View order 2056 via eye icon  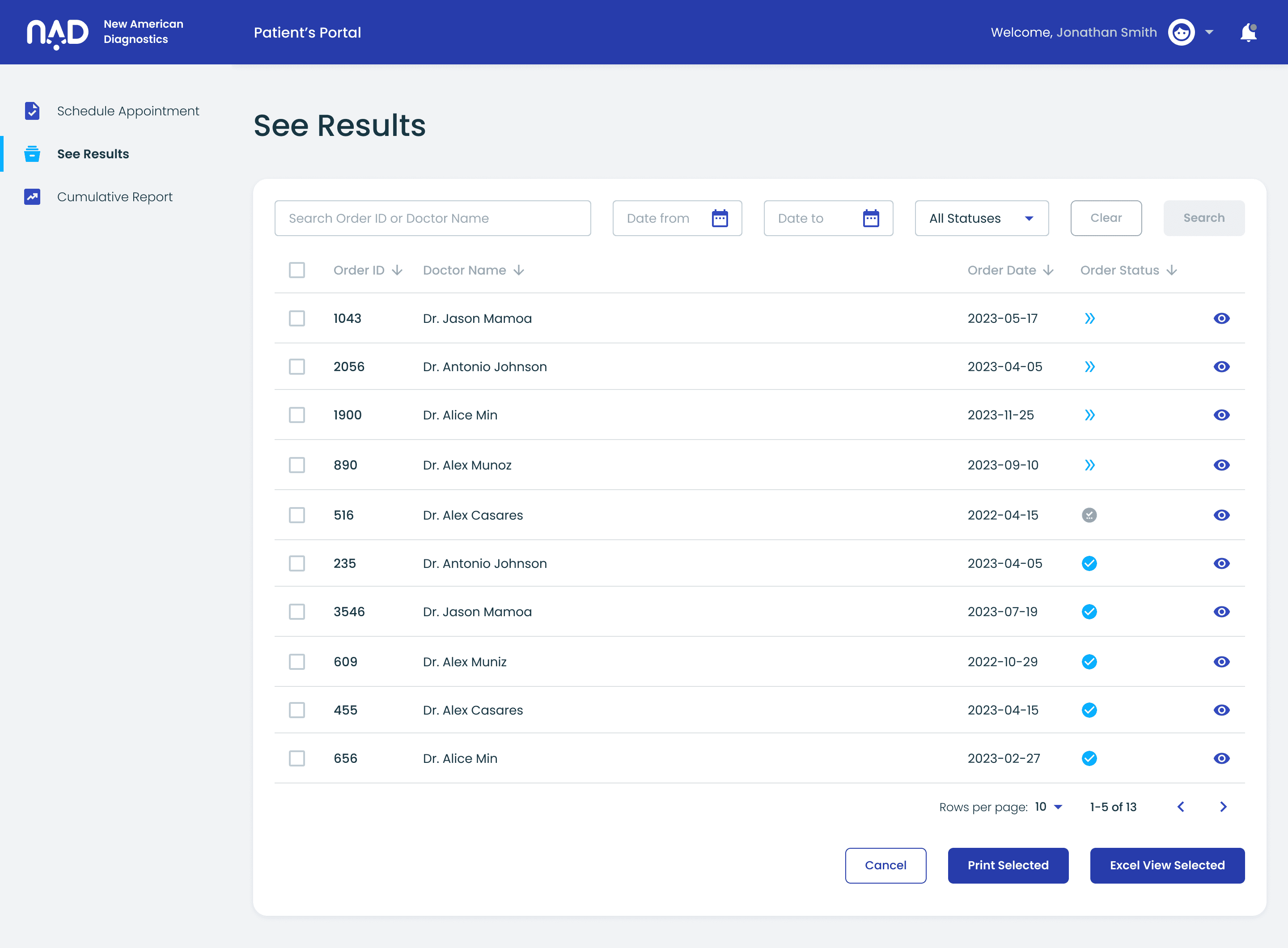[1221, 367]
